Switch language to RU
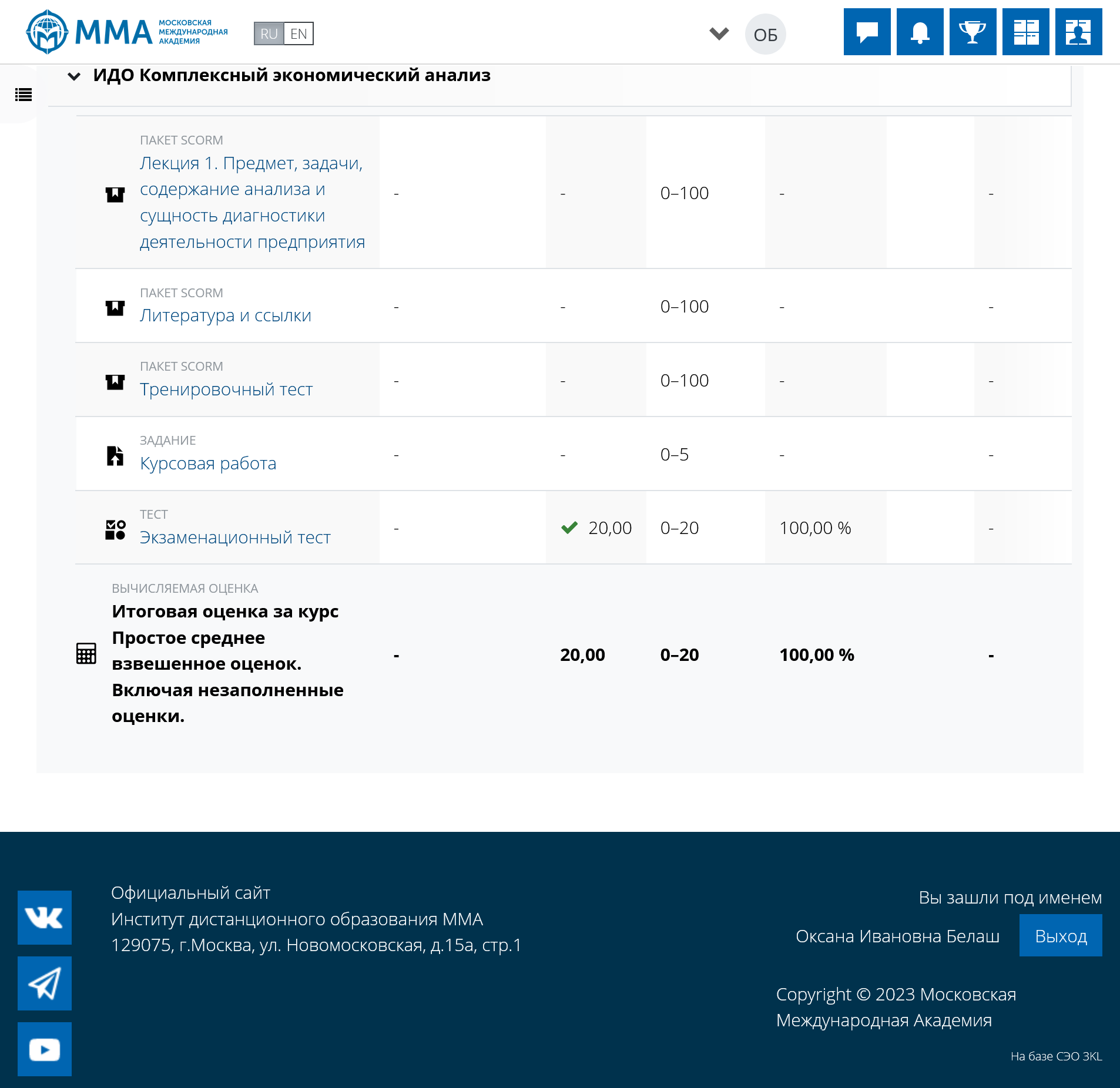The width and height of the screenshot is (1120, 1088). tap(269, 34)
